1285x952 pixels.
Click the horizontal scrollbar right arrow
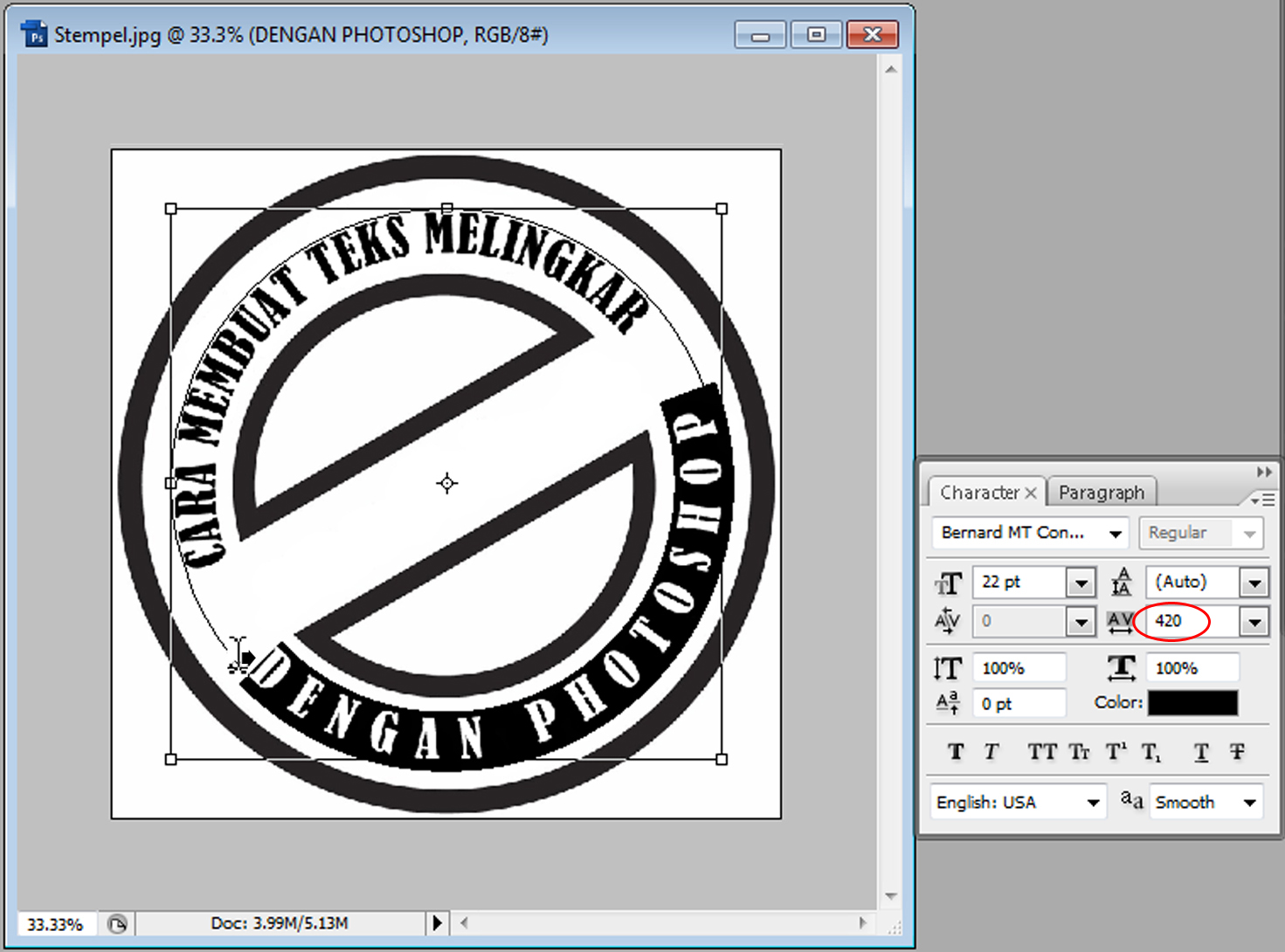(x=862, y=922)
